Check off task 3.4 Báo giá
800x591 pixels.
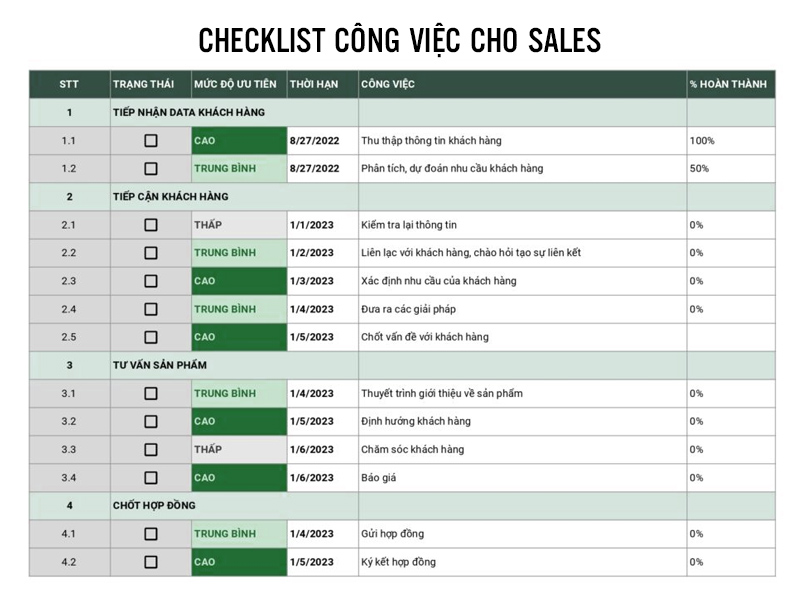pos(151,478)
